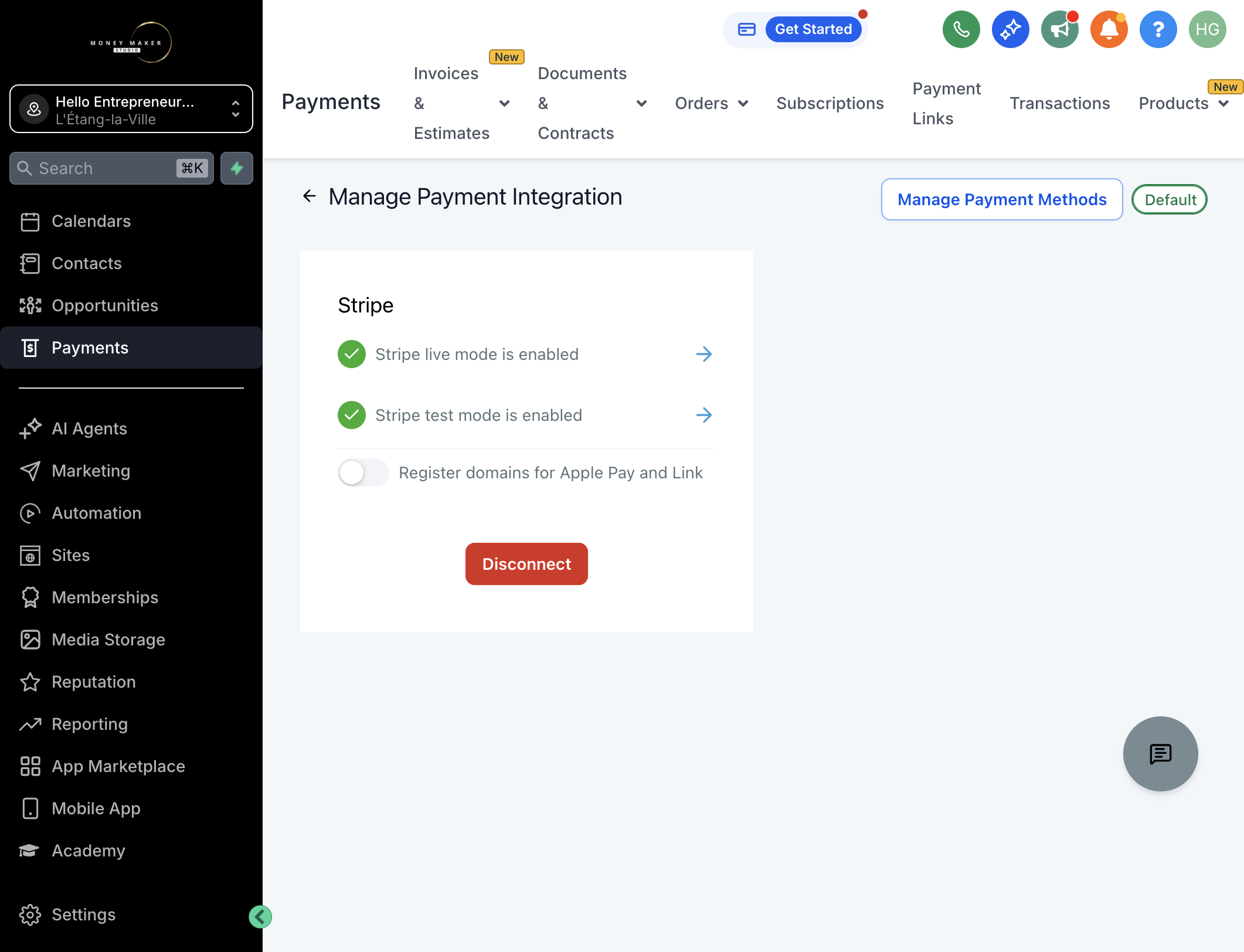Viewport: 1244px width, 952px height.
Task: Open the help question mark icon
Action: pyautogui.click(x=1158, y=29)
